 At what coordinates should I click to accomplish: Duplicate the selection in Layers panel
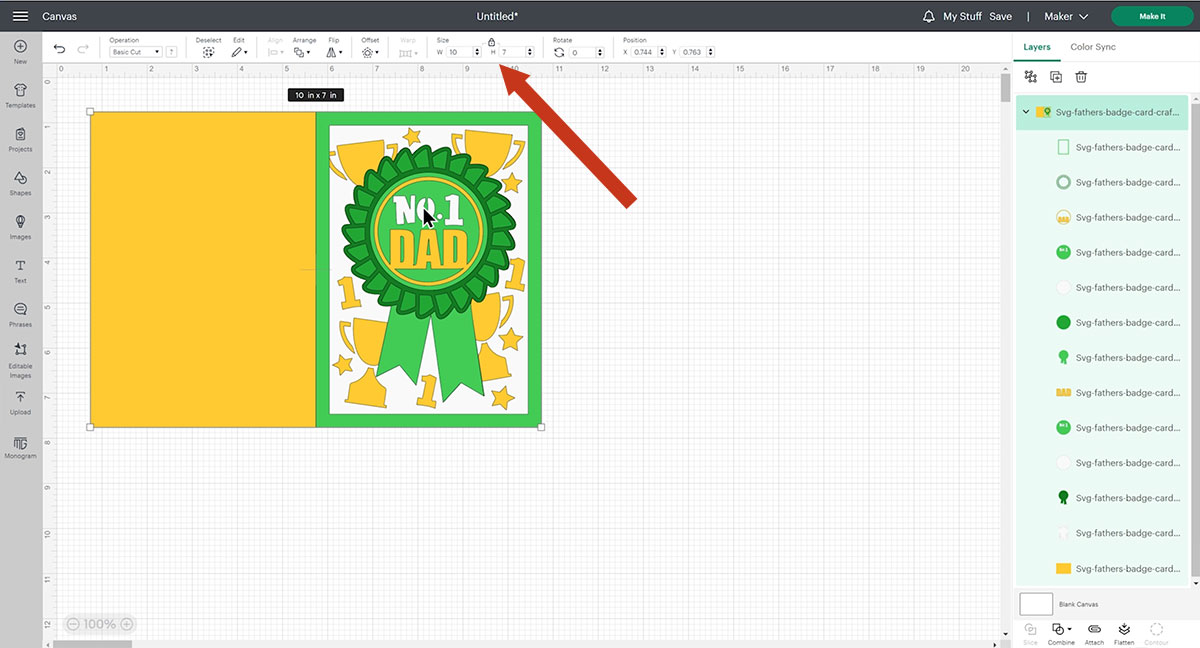point(1056,77)
